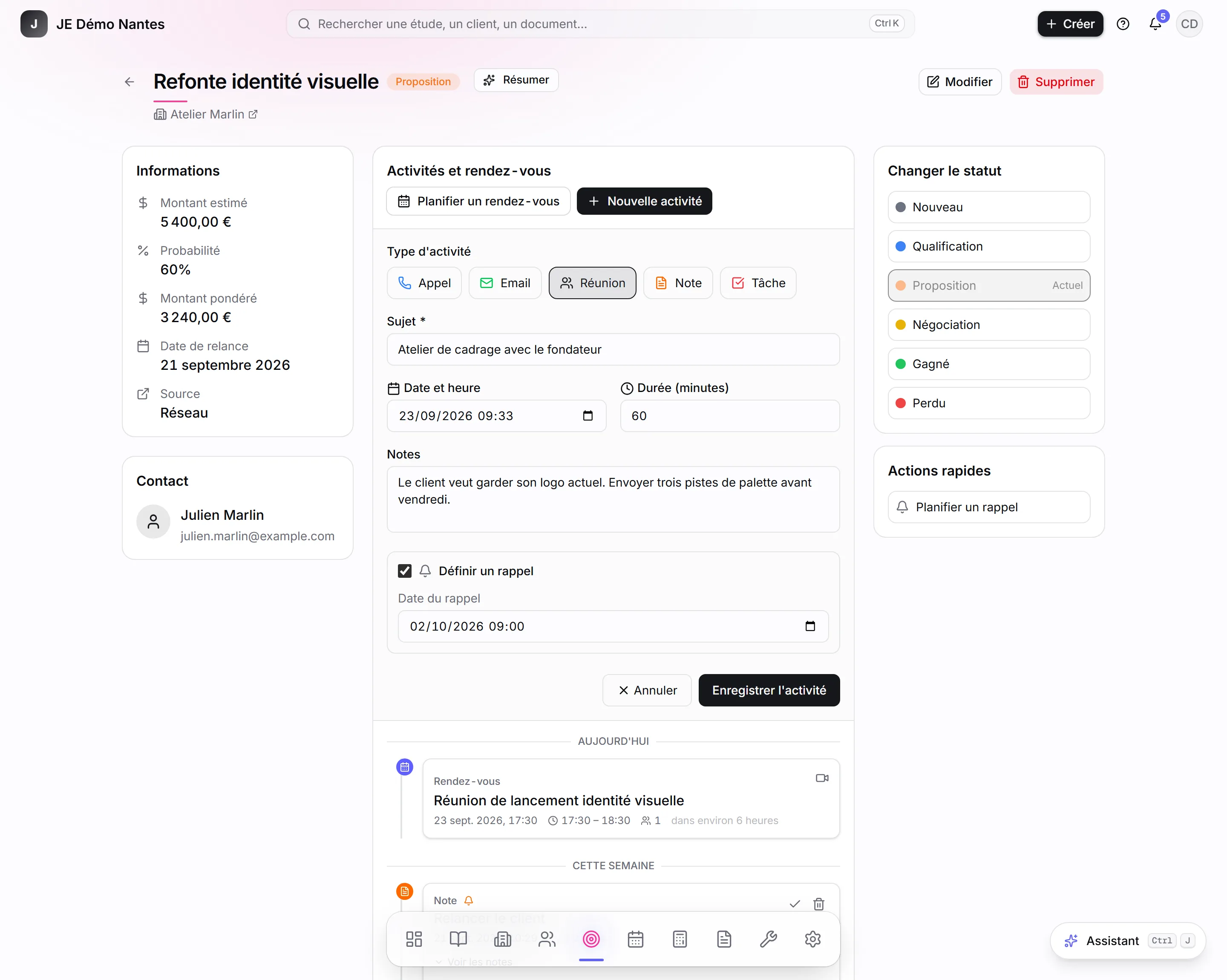Click the Modifier button
This screenshot has height=980, width=1227.
(960, 82)
